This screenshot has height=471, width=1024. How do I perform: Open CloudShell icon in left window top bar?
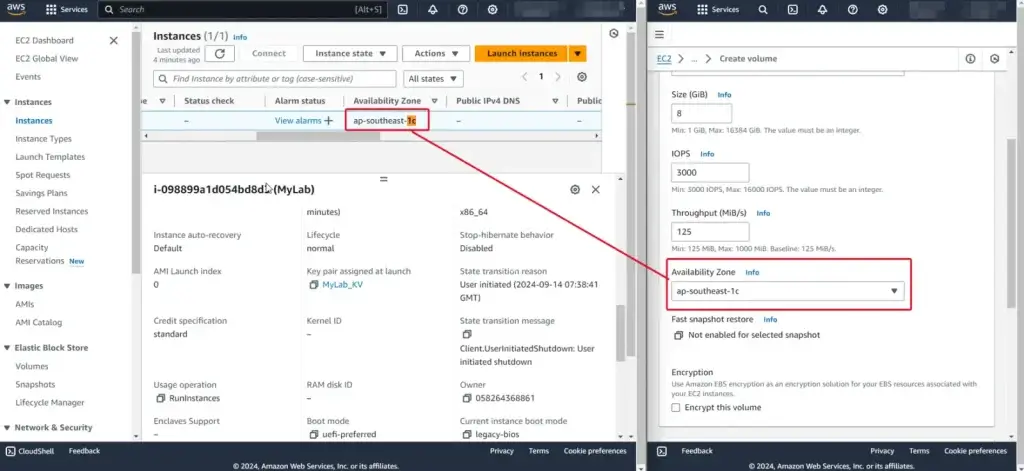click(x=404, y=10)
